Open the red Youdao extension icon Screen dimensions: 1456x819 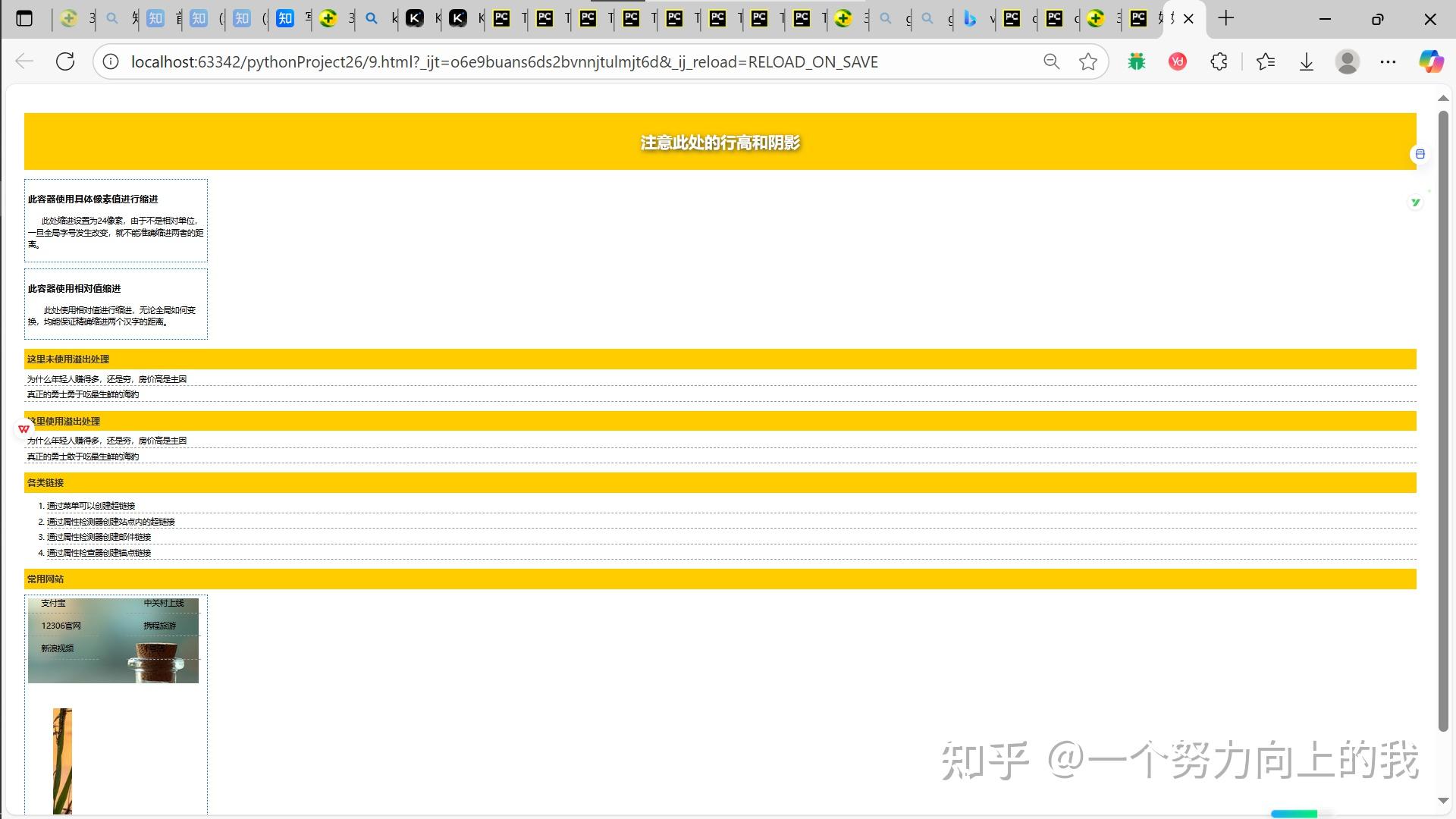coord(1178,61)
